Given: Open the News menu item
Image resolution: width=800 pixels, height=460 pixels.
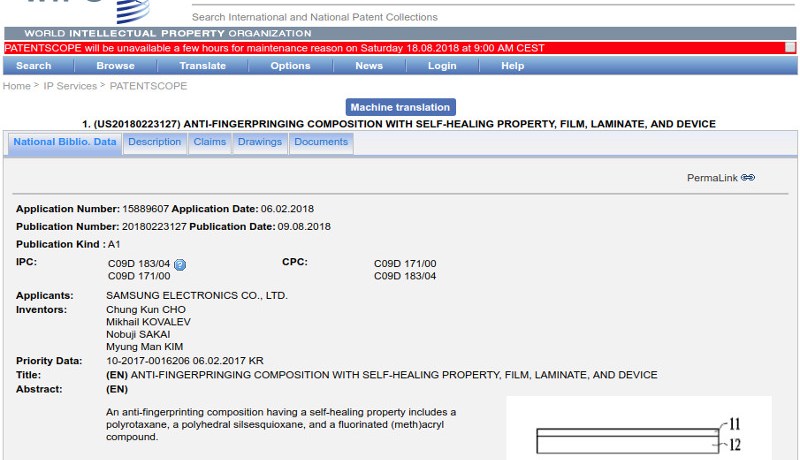Looking at the screenshot, I should coord(369,66).
